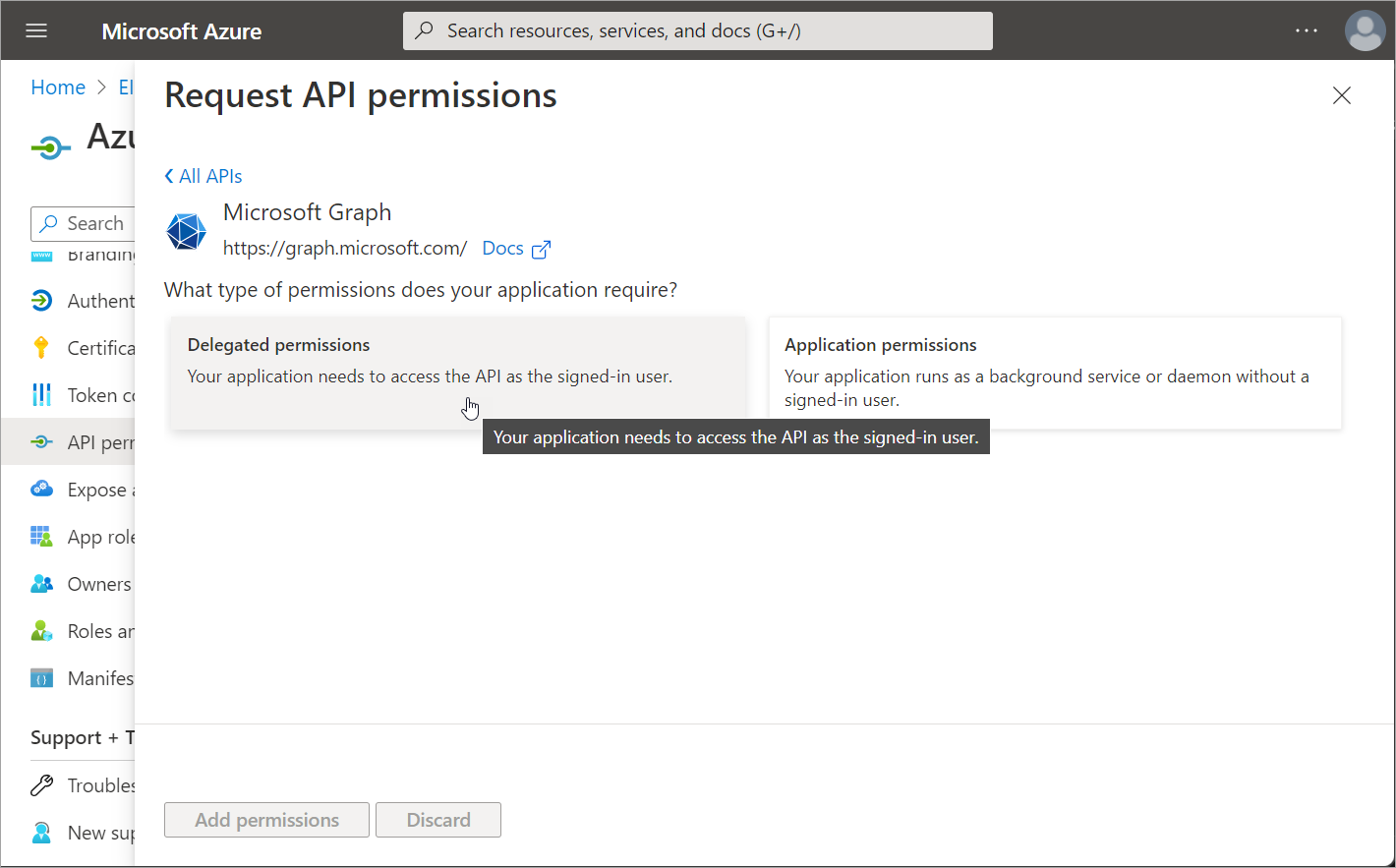Image resolution: width=1396 pixels, height=868 pixels.
Task: Navigate Home via the breadcrumb
Action: click(57, 87)
